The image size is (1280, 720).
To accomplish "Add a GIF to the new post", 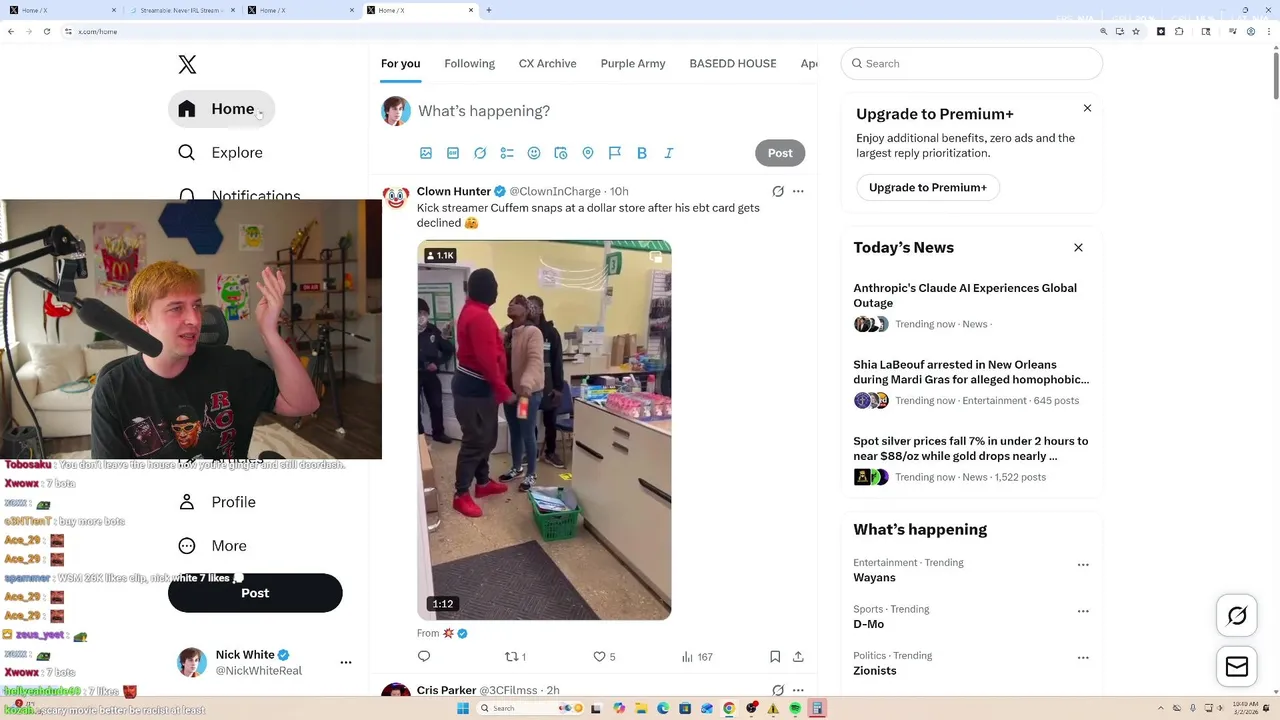I will pos(453,153).
